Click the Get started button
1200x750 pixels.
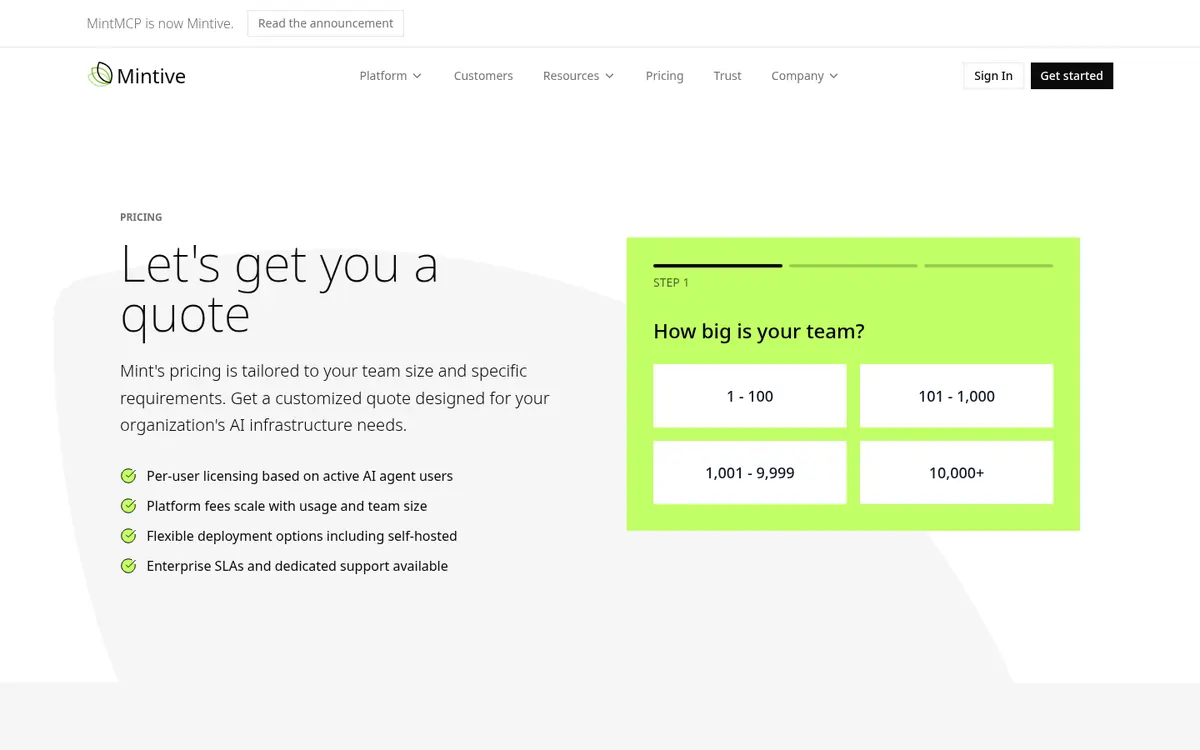(x=1071, y=76)
